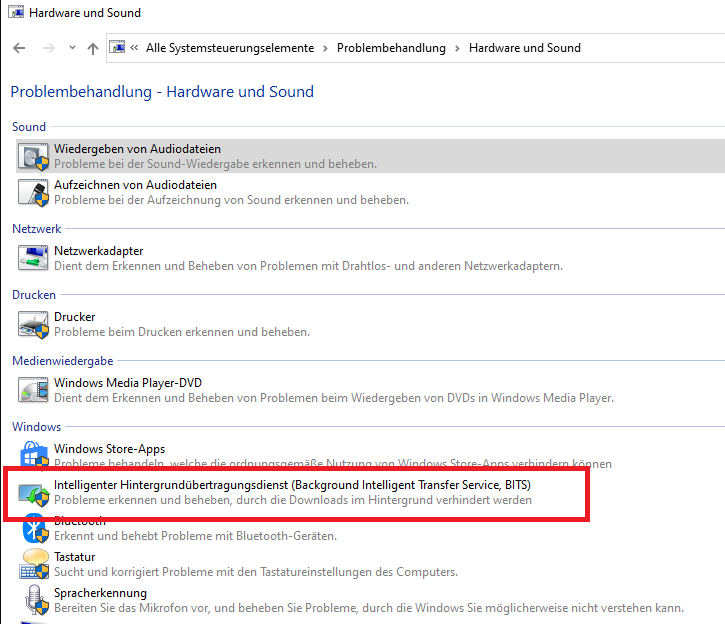Open Aufzeichnen von Audiodateien troubleshooter
The height and width of the screenshot is (624, 725).
click(135, 185)
